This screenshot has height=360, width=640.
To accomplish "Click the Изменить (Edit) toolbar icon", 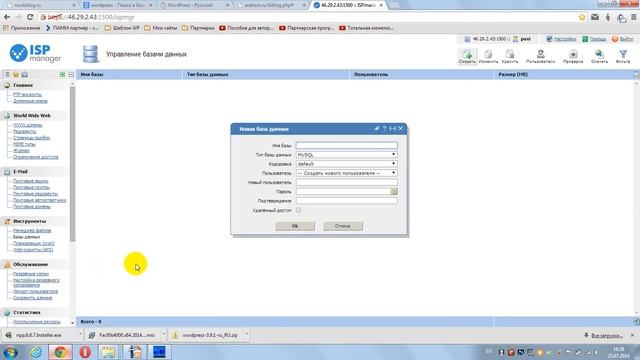I will [488, 56].
